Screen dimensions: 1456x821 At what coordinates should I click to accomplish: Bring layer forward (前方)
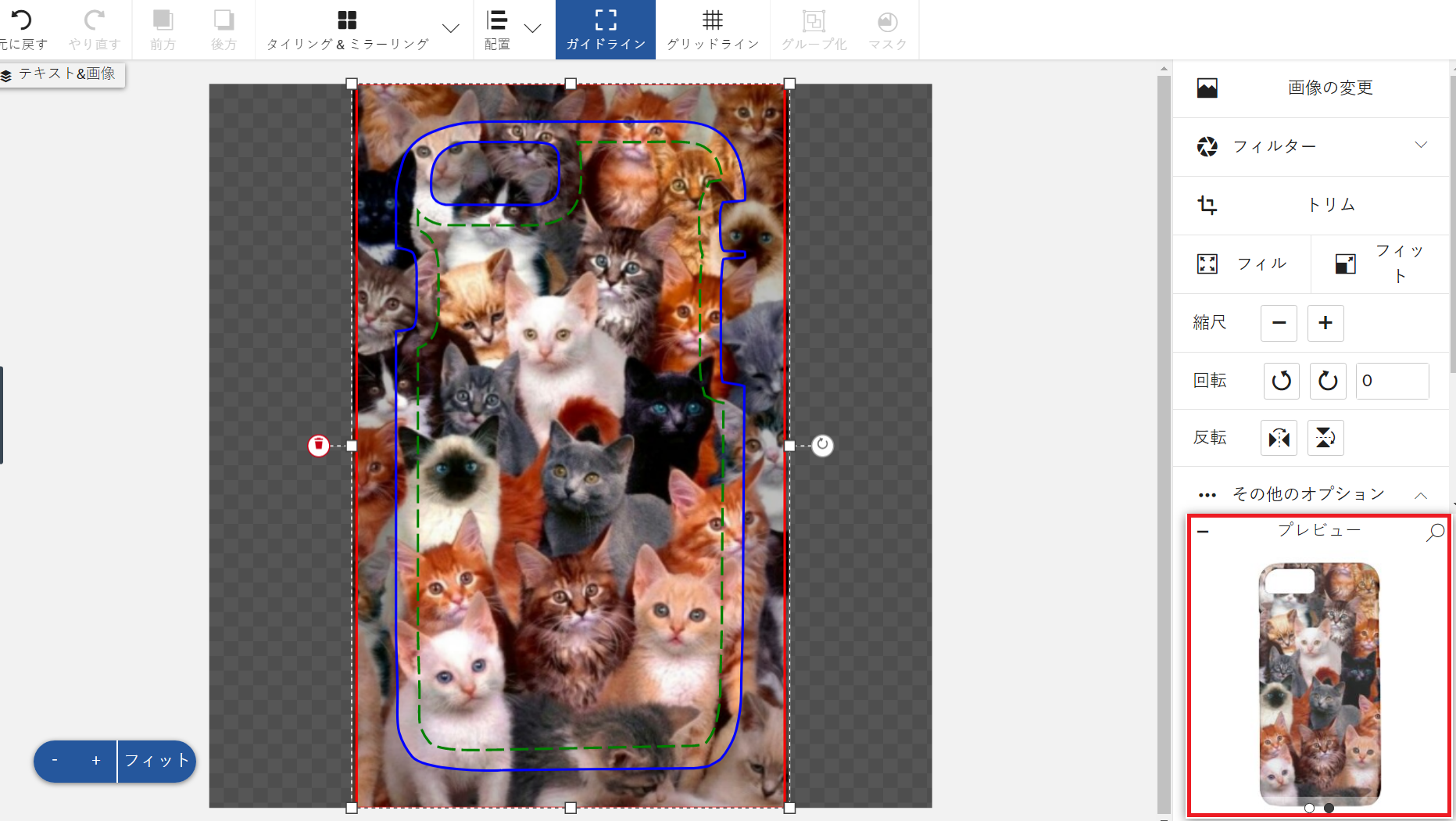point(163,29)
